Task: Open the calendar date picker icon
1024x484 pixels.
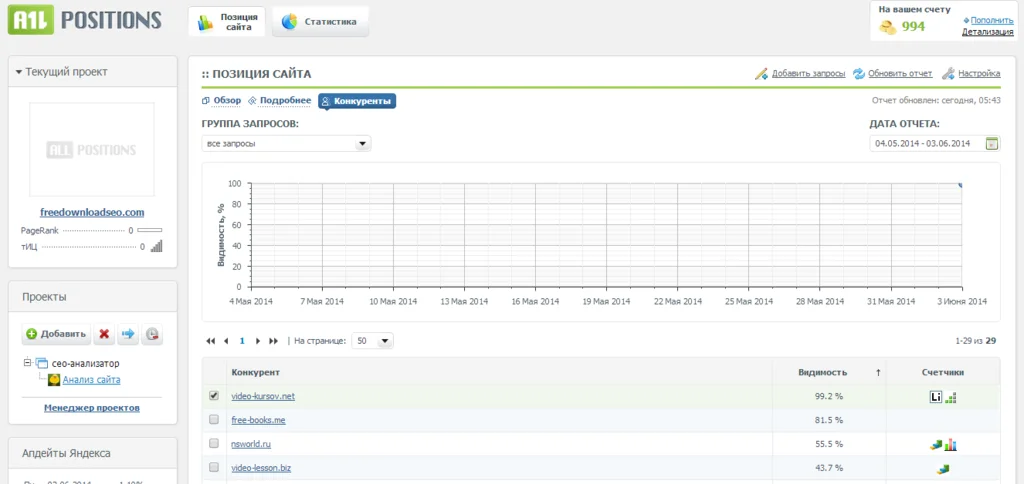Action: tap(992, 144)
